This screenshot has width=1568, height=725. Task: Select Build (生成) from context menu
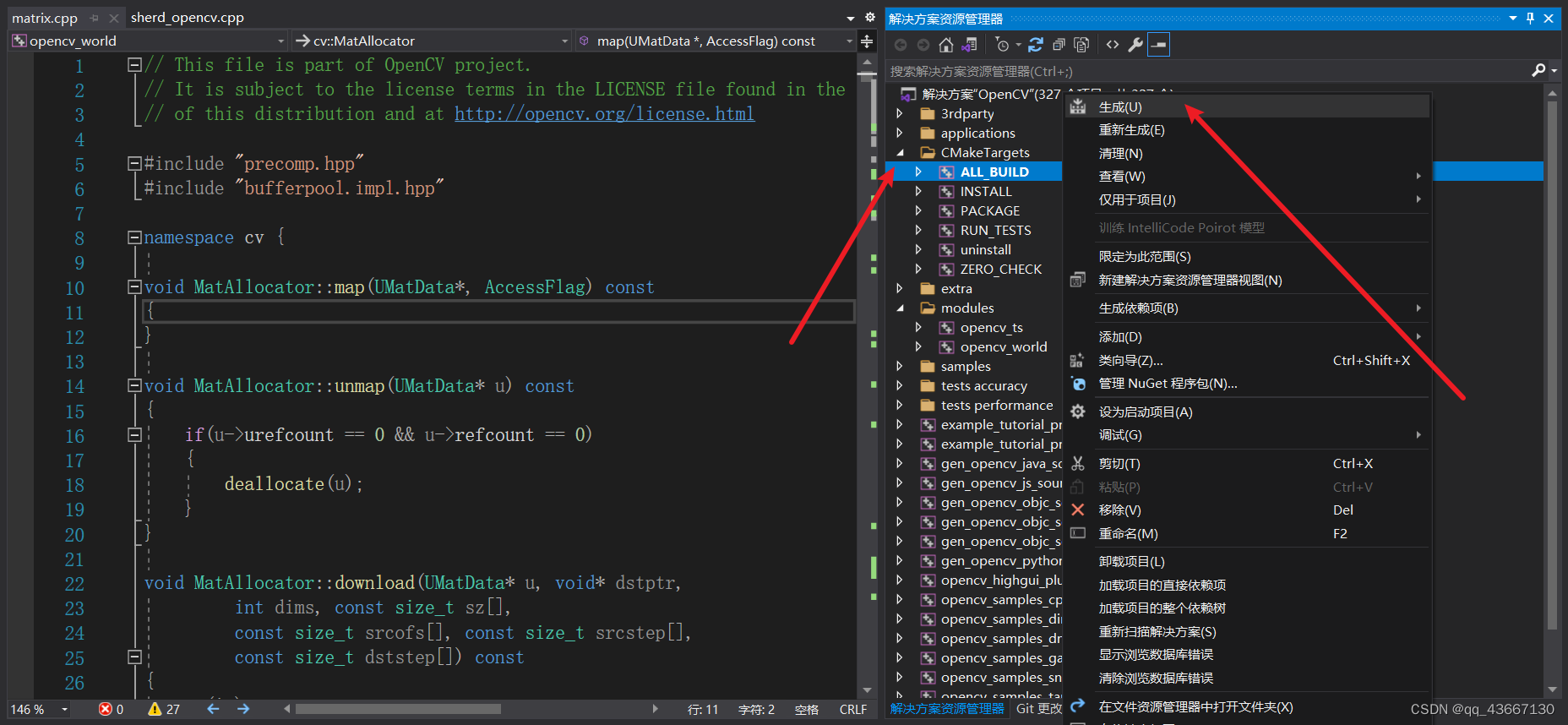(x=1247, y=106)
